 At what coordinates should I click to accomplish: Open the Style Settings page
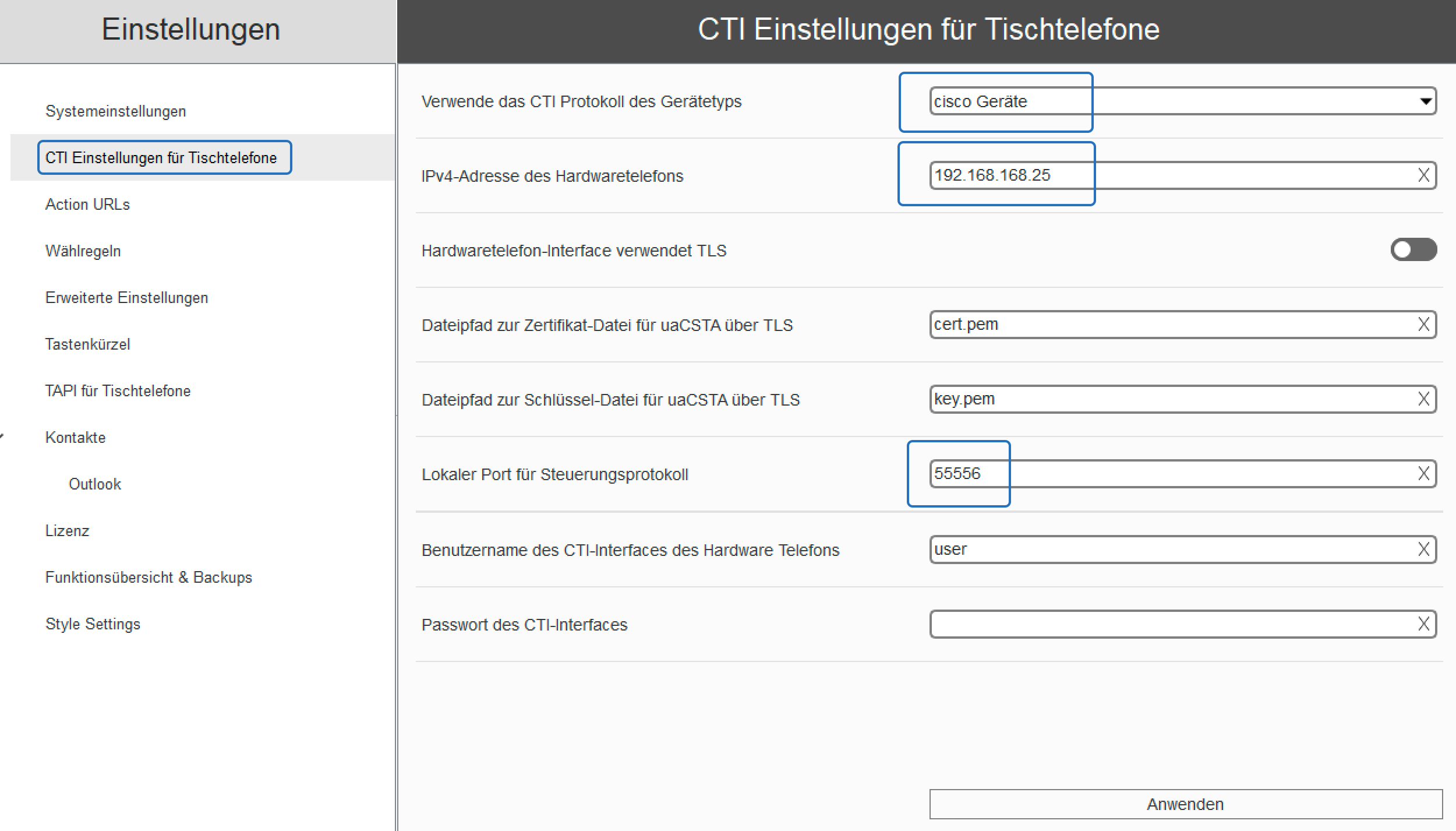tap(93, 624)
